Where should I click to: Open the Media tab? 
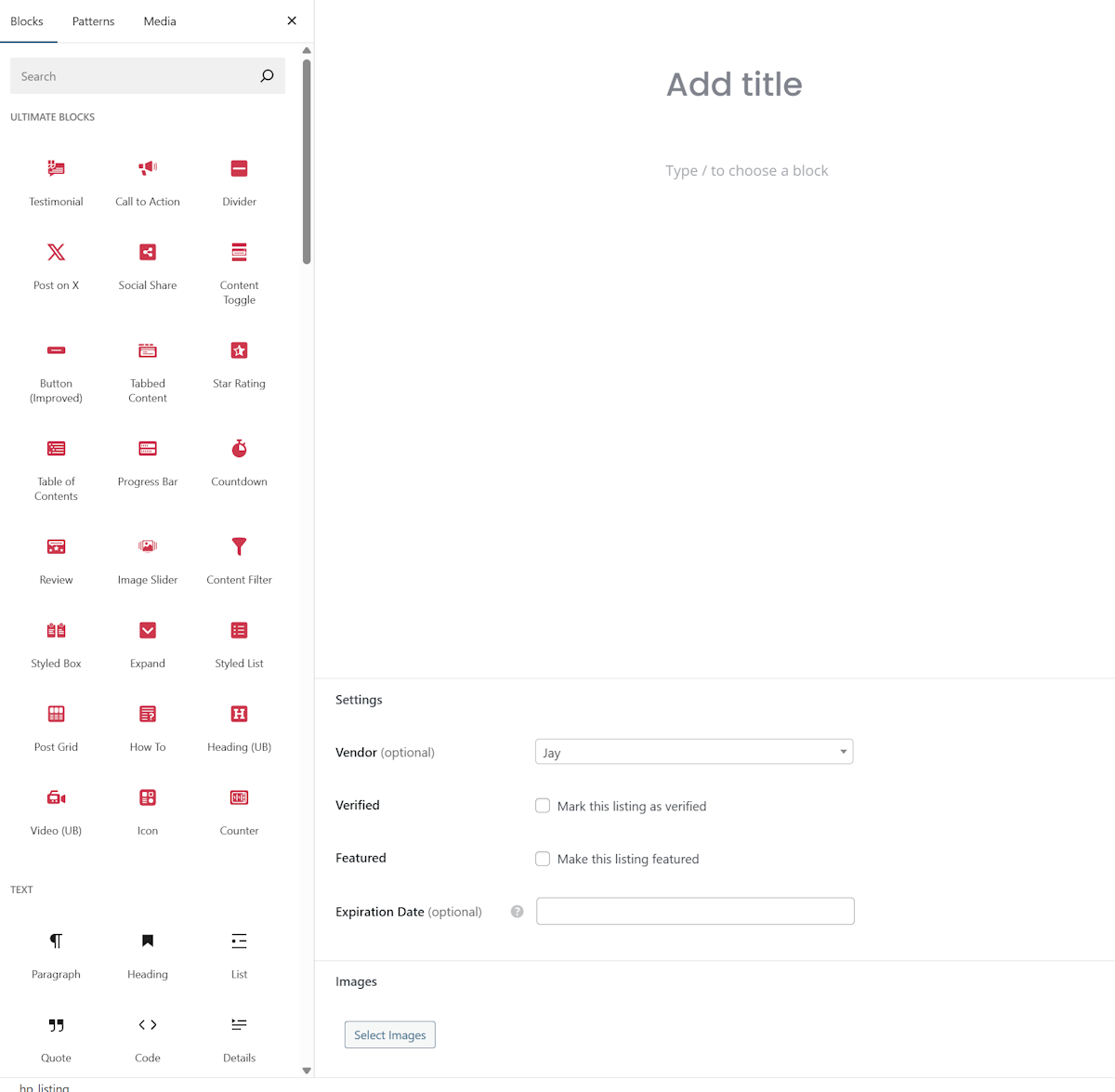click(x=160, y=21)
